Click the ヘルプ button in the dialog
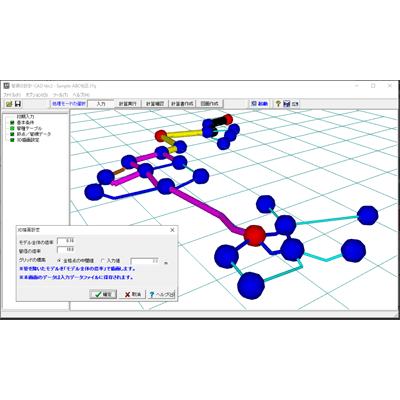Image resolution: width=400 pixels, height=400 pixels. tap(161, 294)
